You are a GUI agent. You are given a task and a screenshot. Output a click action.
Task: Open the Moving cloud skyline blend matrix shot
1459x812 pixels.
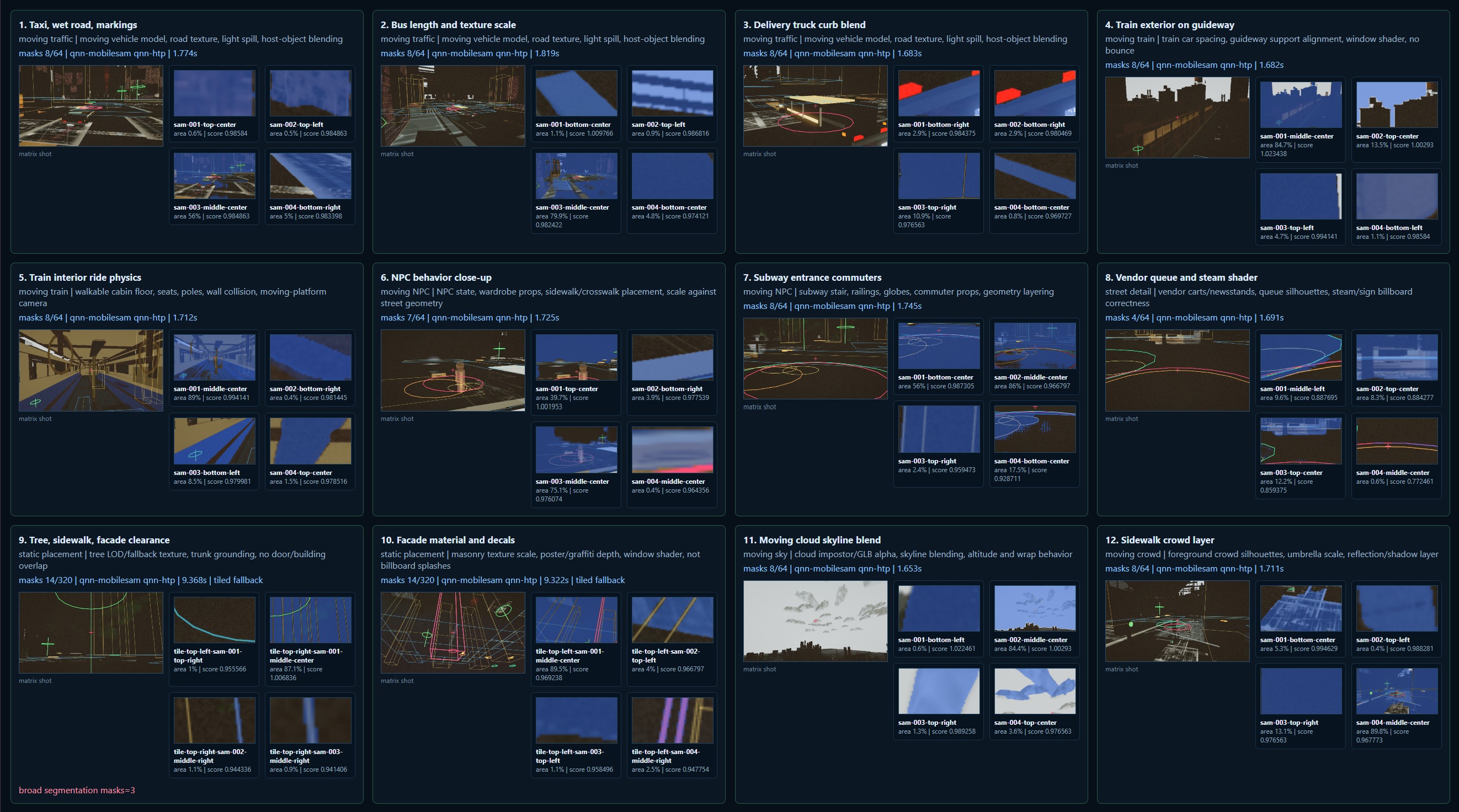coord(815,621)
